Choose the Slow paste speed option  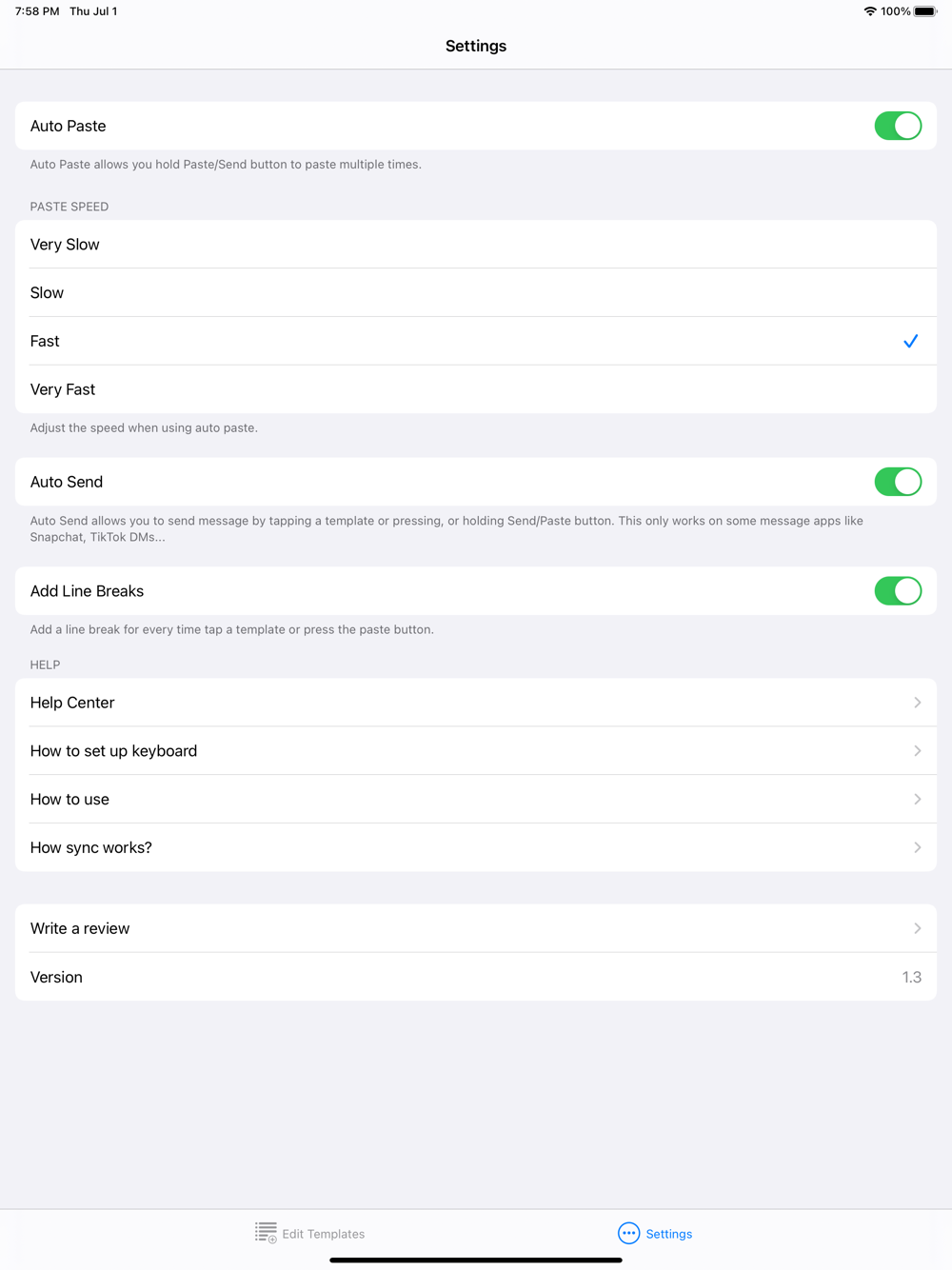pos(476,293)
